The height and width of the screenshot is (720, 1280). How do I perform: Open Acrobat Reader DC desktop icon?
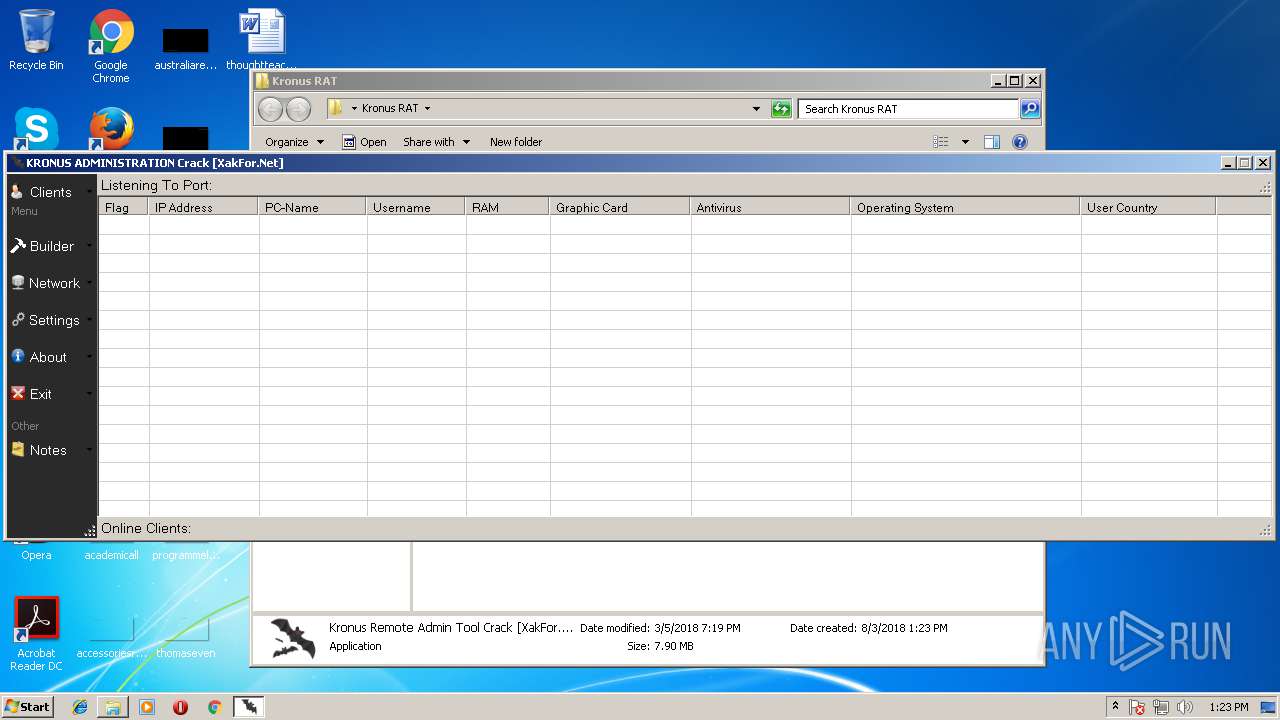click(x=36, y=634)
